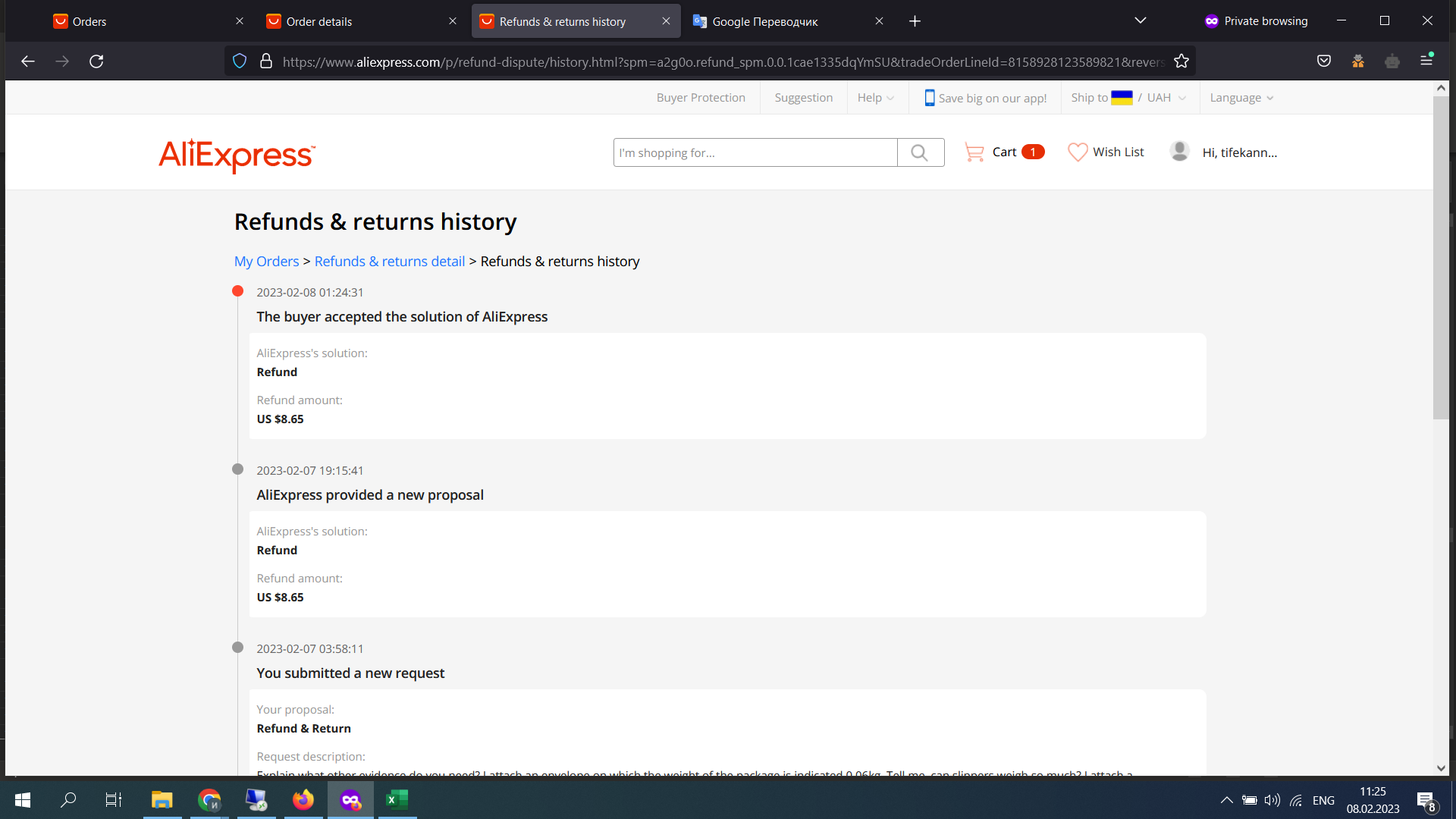This screenshot has width=1456, height=819.
Task: Open the taskbar clock and calendar
Action: coord(1373,800)
